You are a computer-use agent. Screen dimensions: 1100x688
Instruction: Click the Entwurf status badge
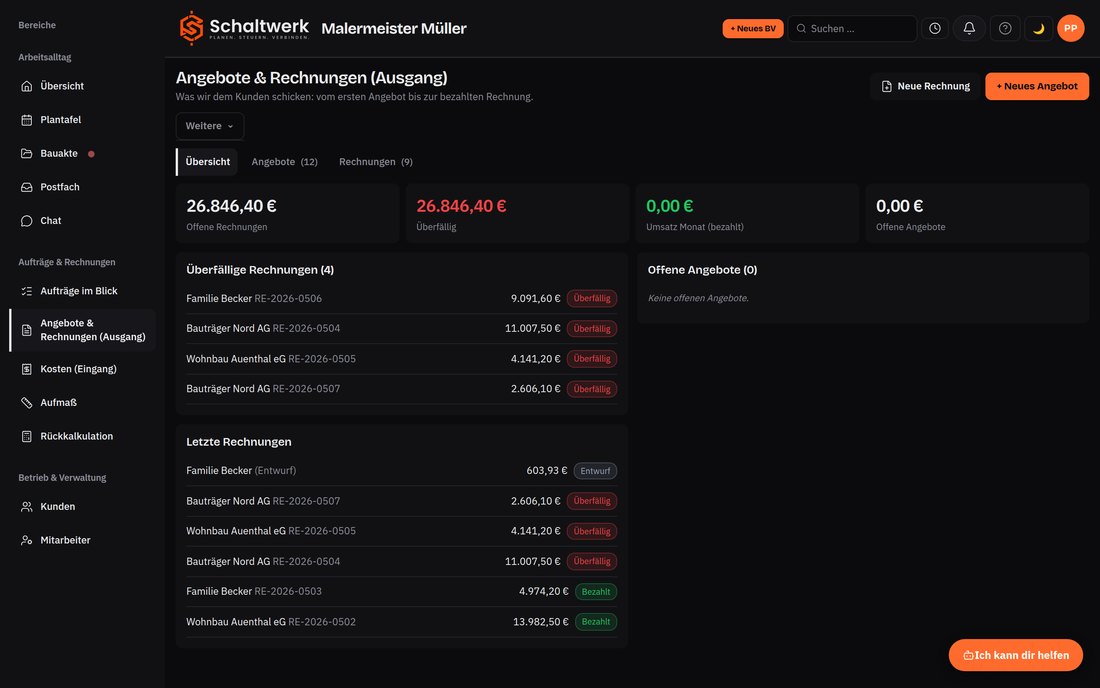coord(595,471)
